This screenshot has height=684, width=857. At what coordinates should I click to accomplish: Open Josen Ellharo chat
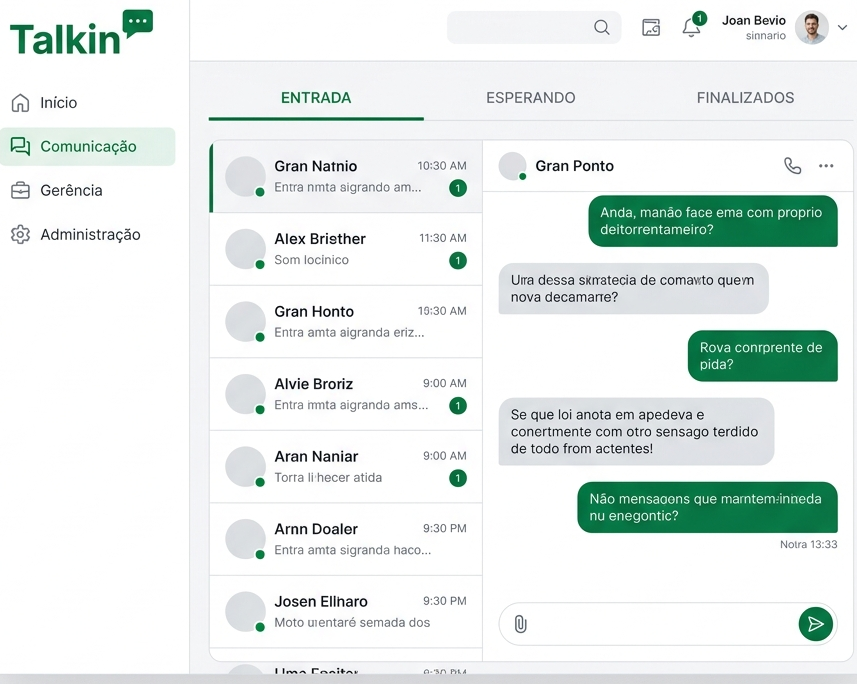point(345,611)
